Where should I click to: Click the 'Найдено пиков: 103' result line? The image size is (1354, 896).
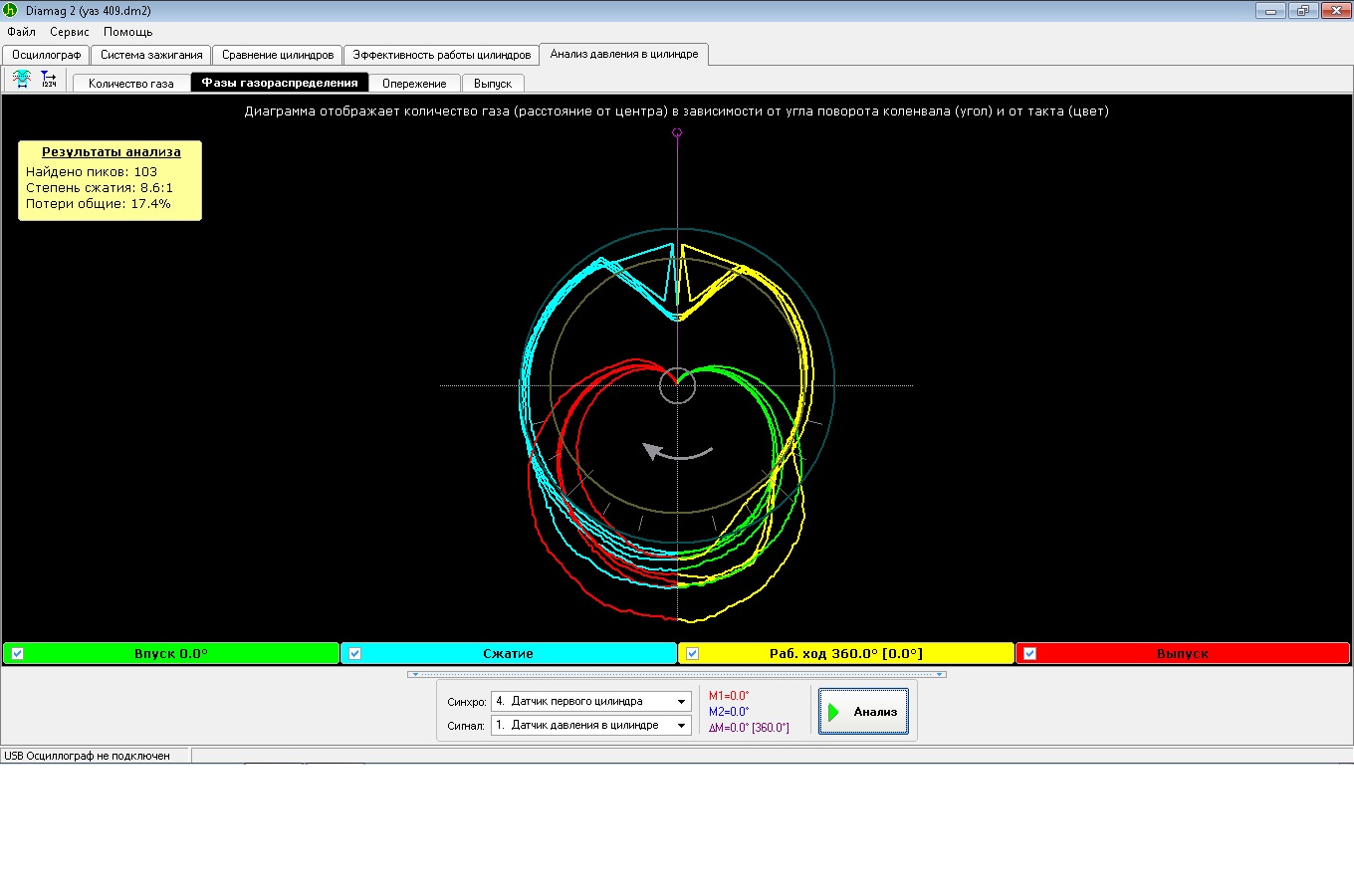[x=92, y=172]
